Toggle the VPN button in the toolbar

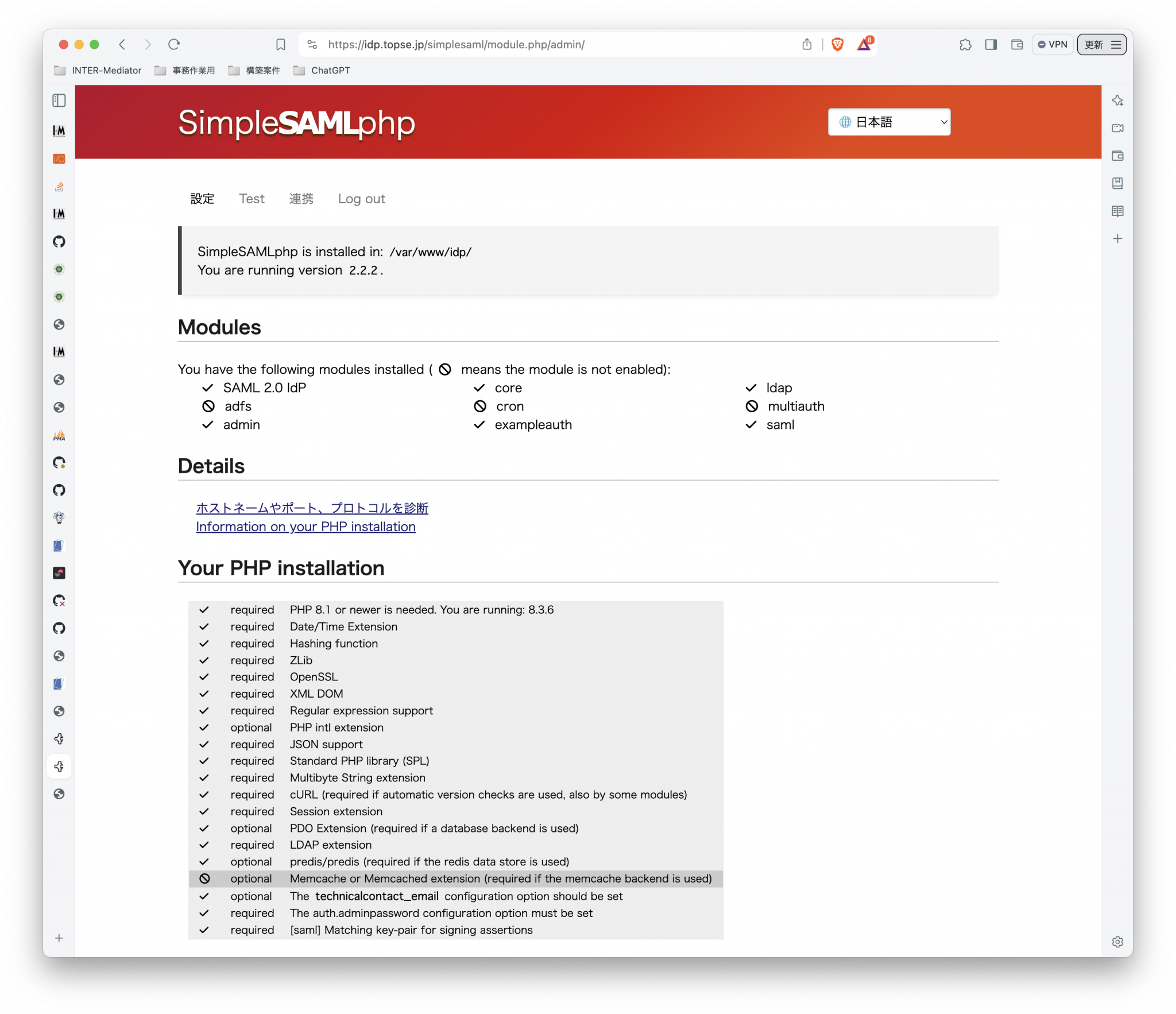point(1053,44)
